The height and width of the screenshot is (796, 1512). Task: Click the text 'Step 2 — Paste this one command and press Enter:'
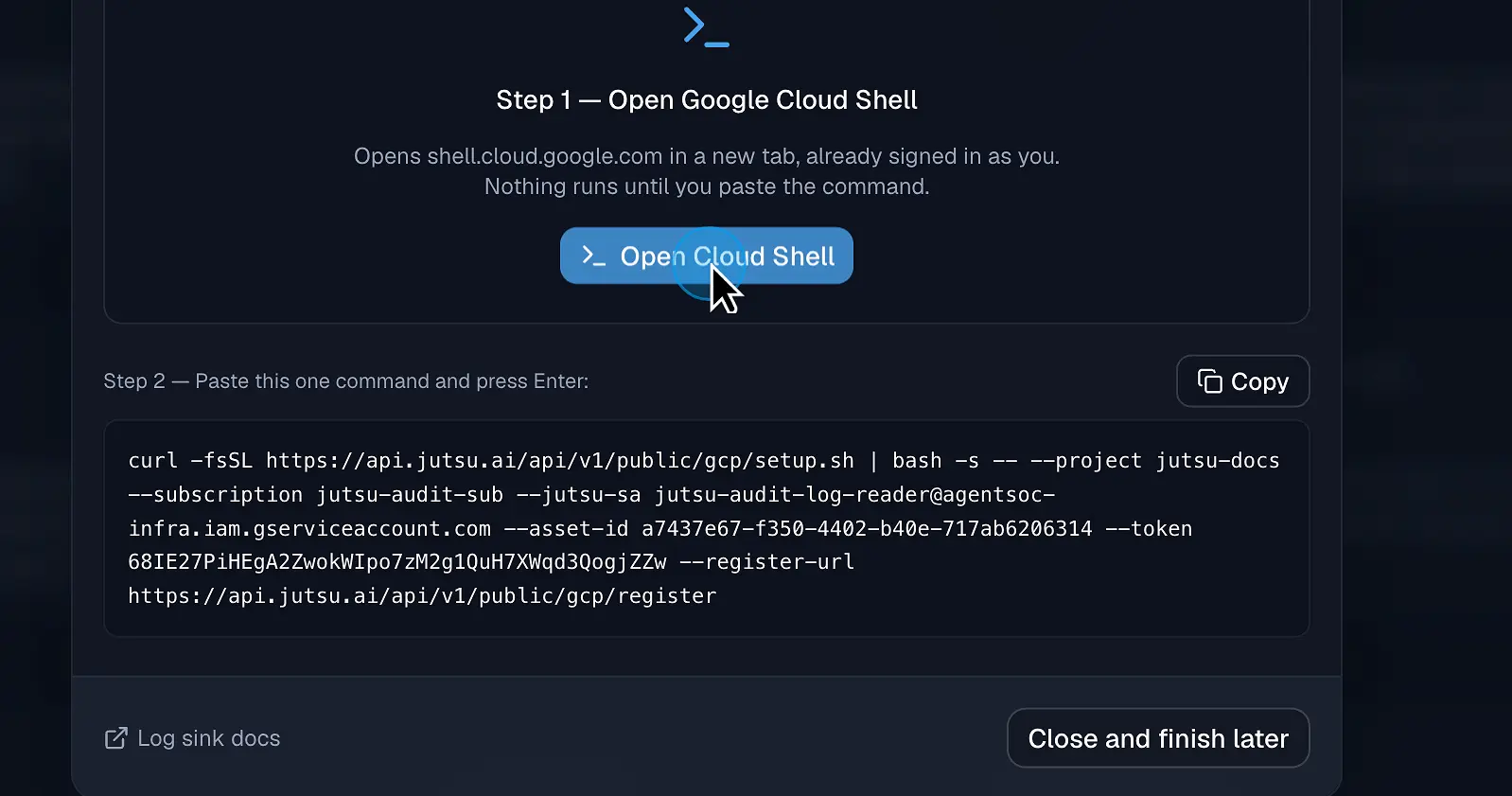coord(345,381)
